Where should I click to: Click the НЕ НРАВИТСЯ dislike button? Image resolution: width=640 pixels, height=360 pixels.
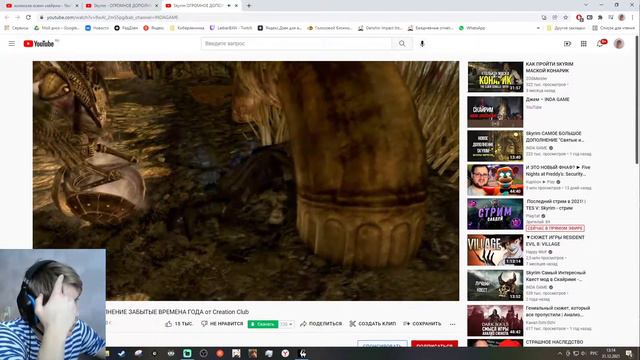click(222, 324)
